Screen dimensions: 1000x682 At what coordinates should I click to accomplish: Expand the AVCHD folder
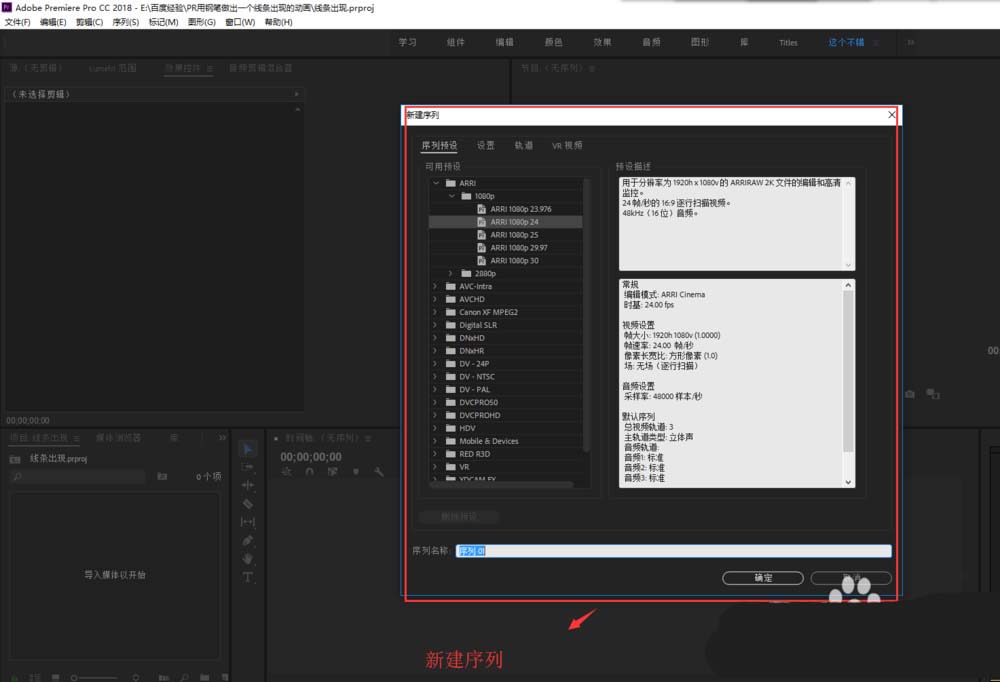436,299
